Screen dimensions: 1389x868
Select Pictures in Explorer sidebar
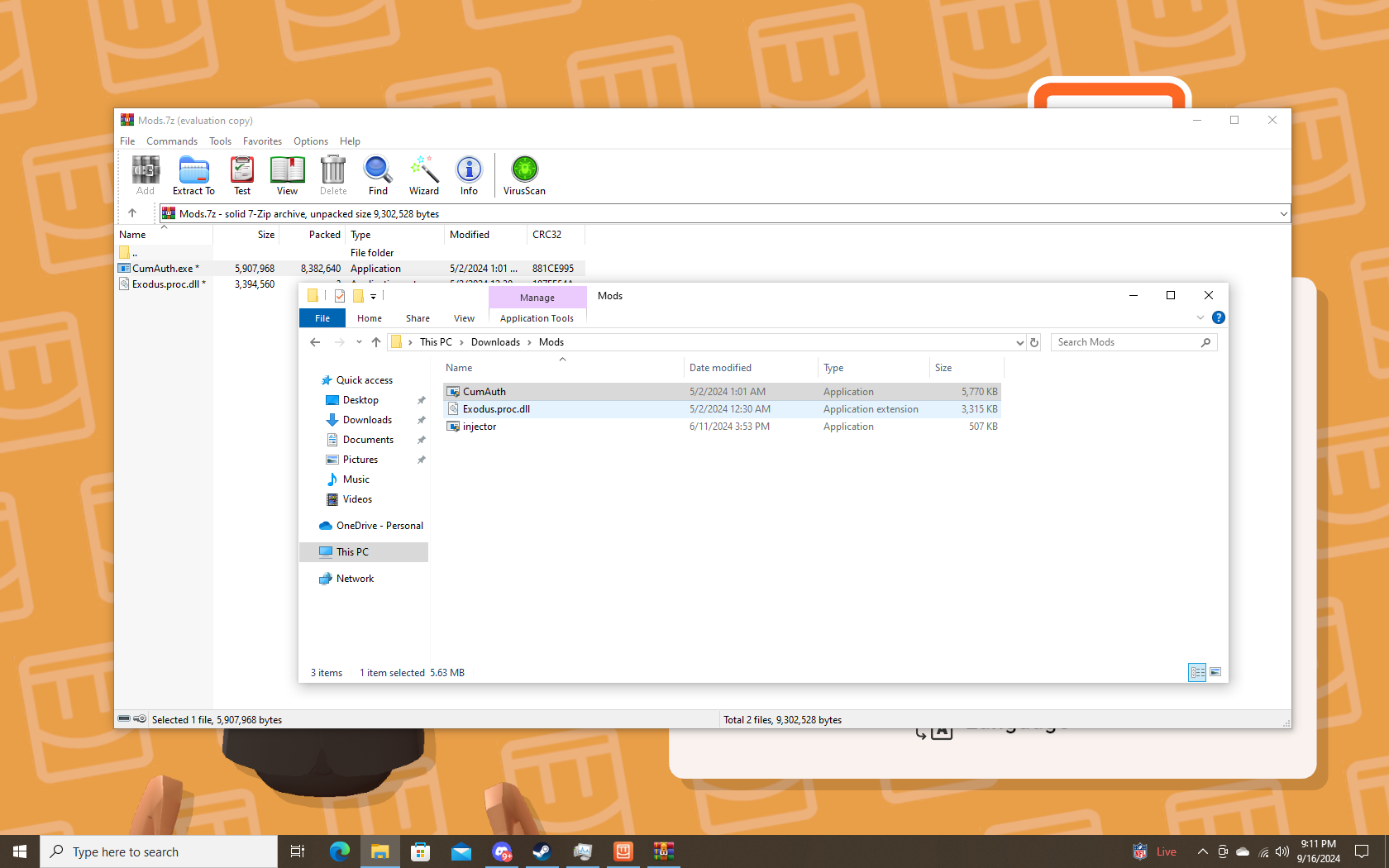point(360,460)
